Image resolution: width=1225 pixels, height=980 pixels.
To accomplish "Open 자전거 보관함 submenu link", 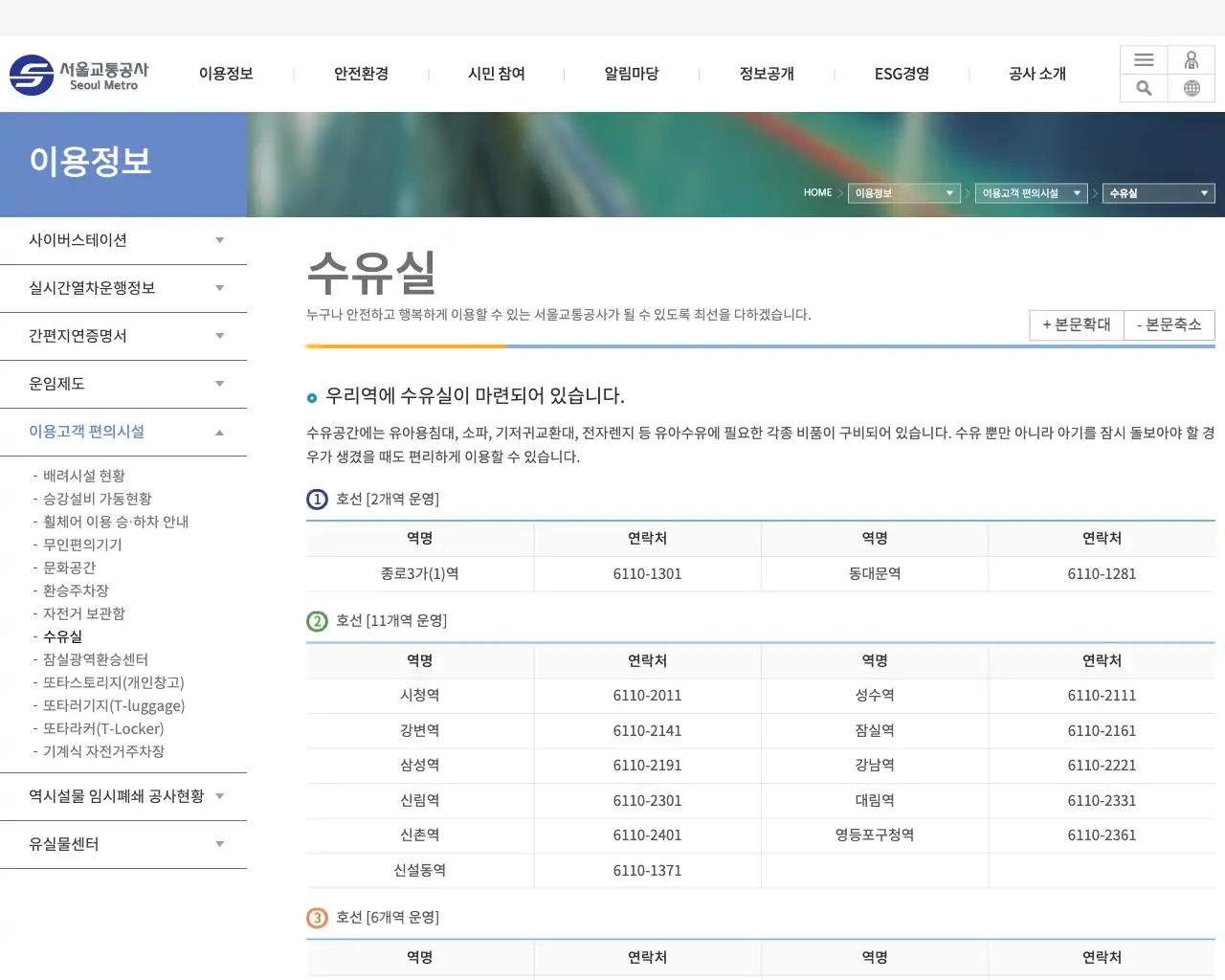I will pos(84,613).
